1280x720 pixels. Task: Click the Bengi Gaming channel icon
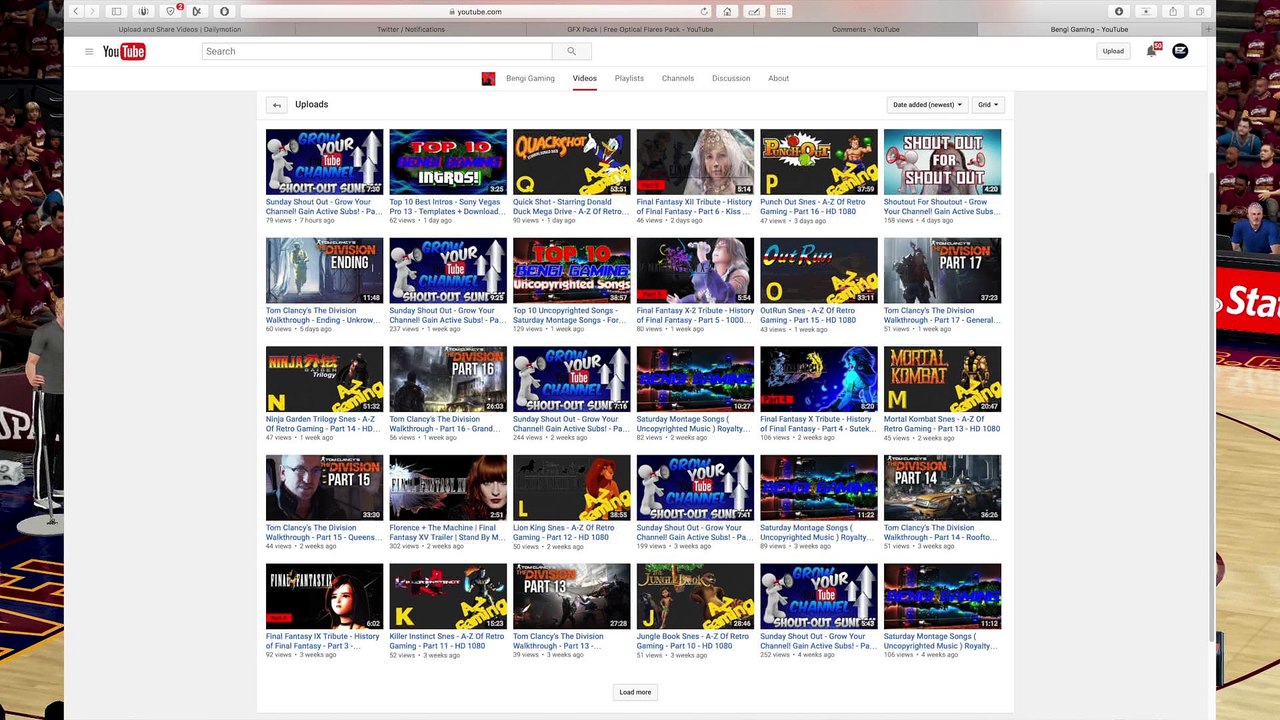(x=488, y=78)
